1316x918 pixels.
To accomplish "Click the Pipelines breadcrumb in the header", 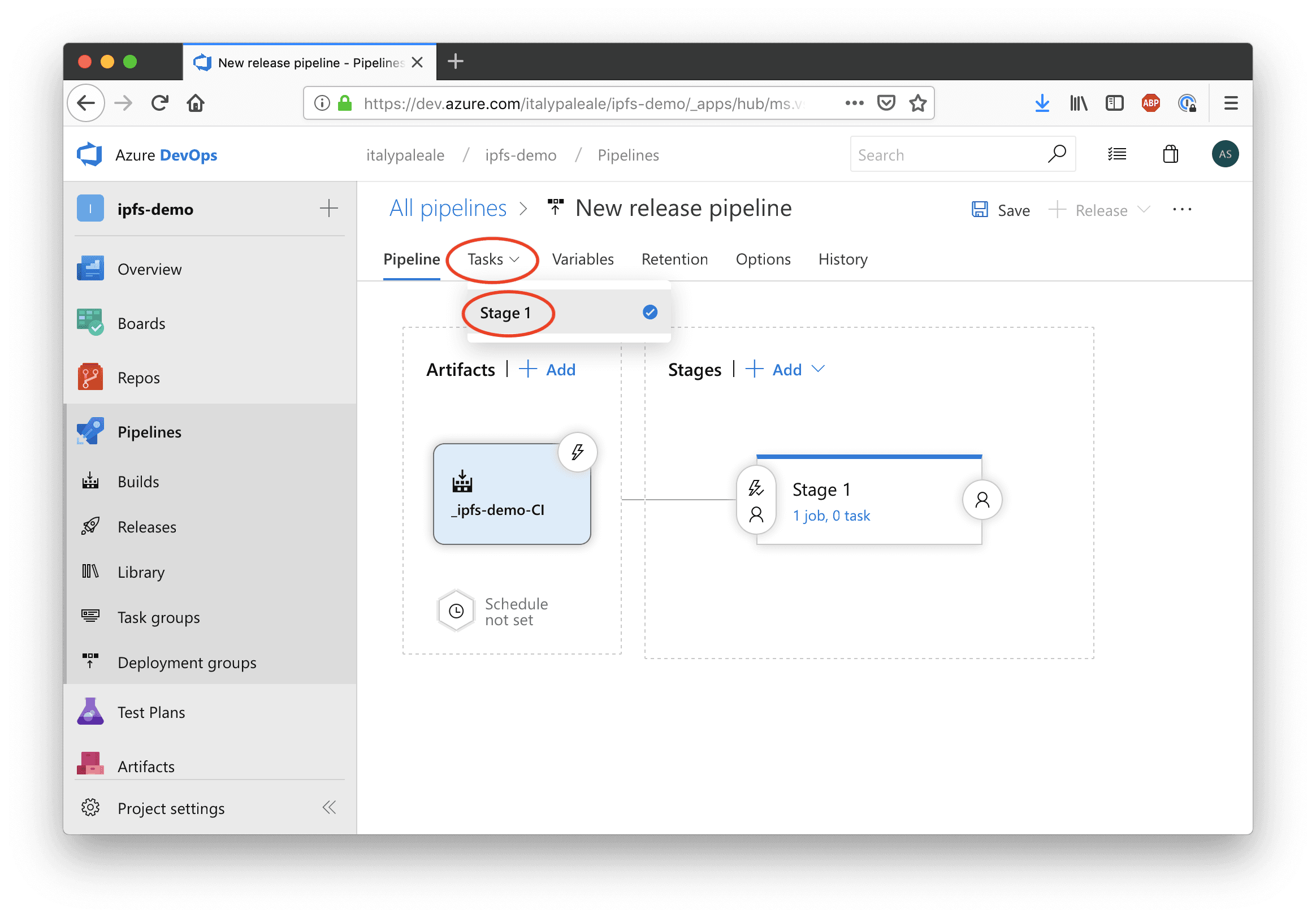I will [628, 155].
